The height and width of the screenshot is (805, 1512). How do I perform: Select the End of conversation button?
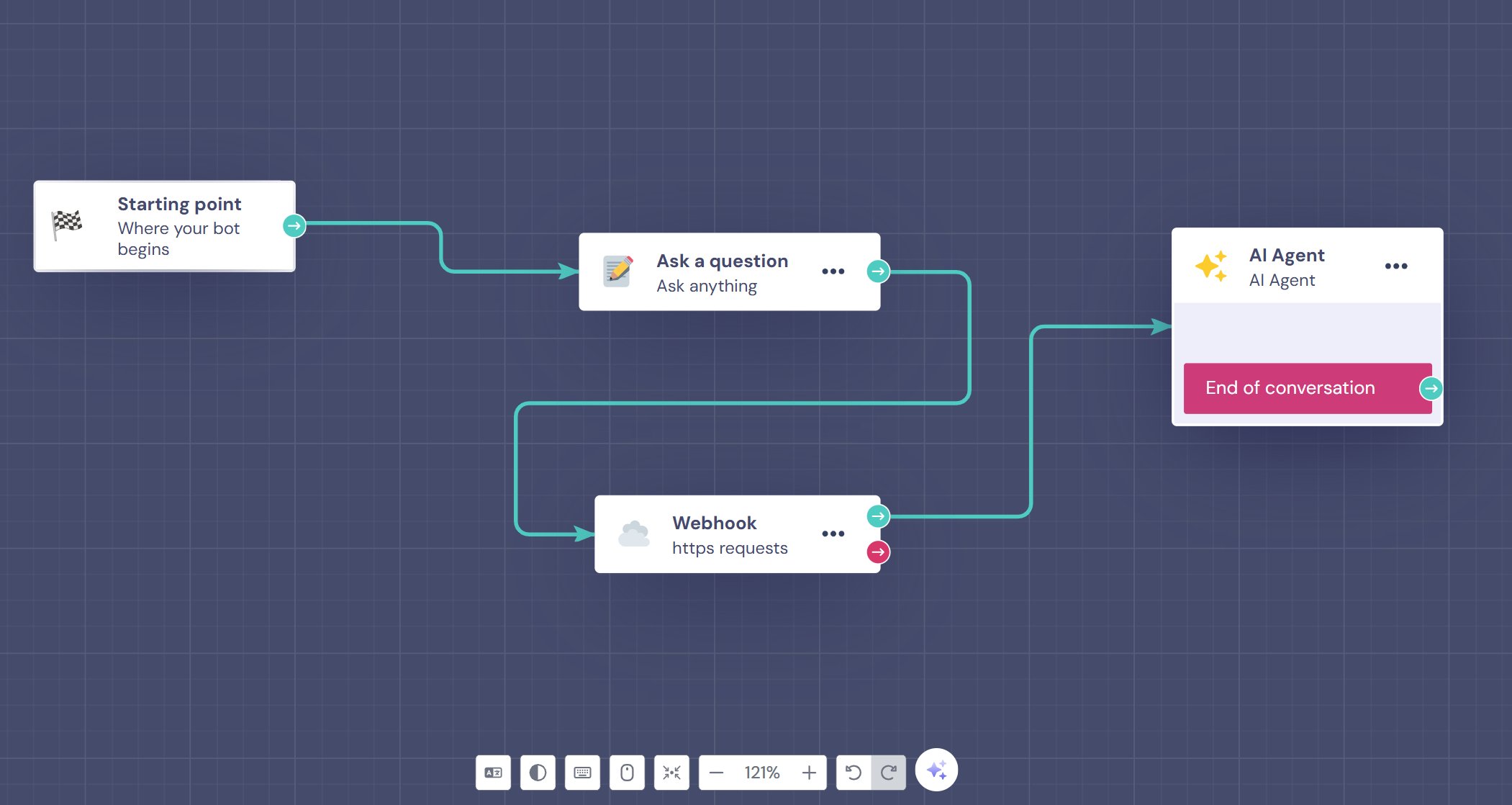pos(1308,388)
